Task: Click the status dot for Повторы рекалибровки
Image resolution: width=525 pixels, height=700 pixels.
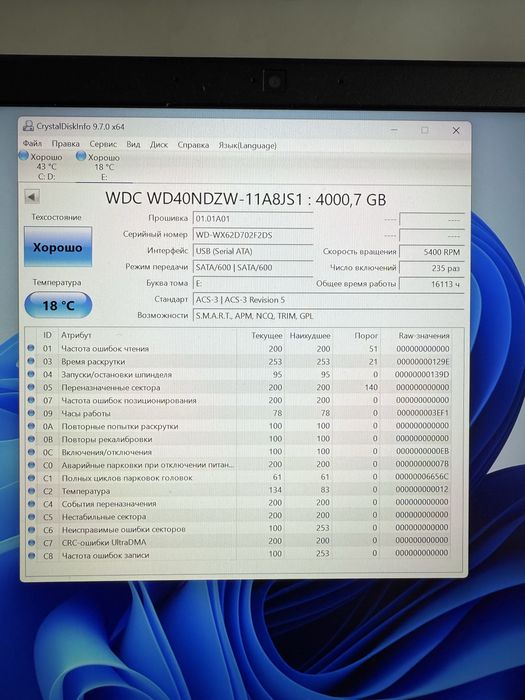Action: [x=31, y=439]
